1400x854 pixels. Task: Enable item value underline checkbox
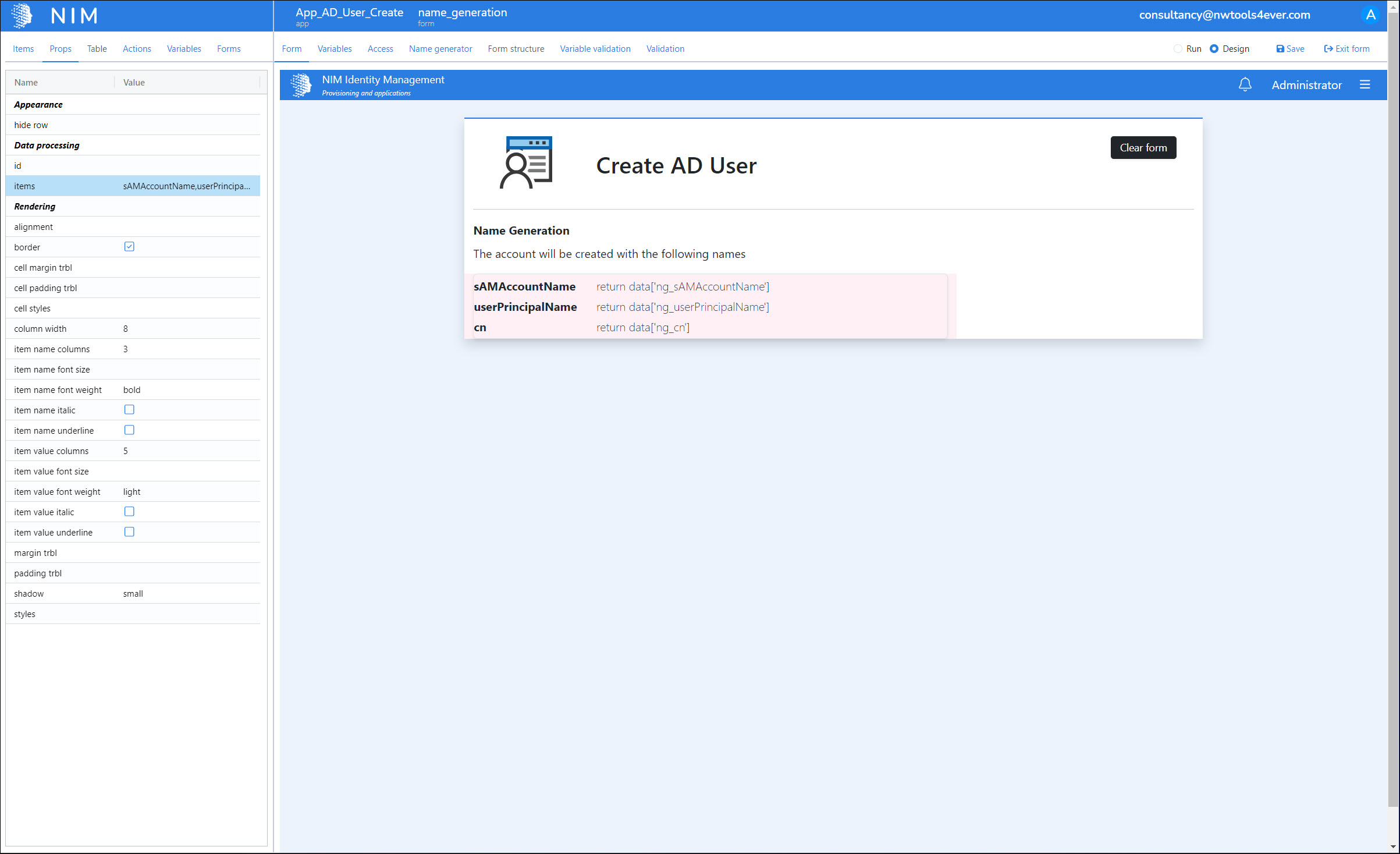[129, 532]
